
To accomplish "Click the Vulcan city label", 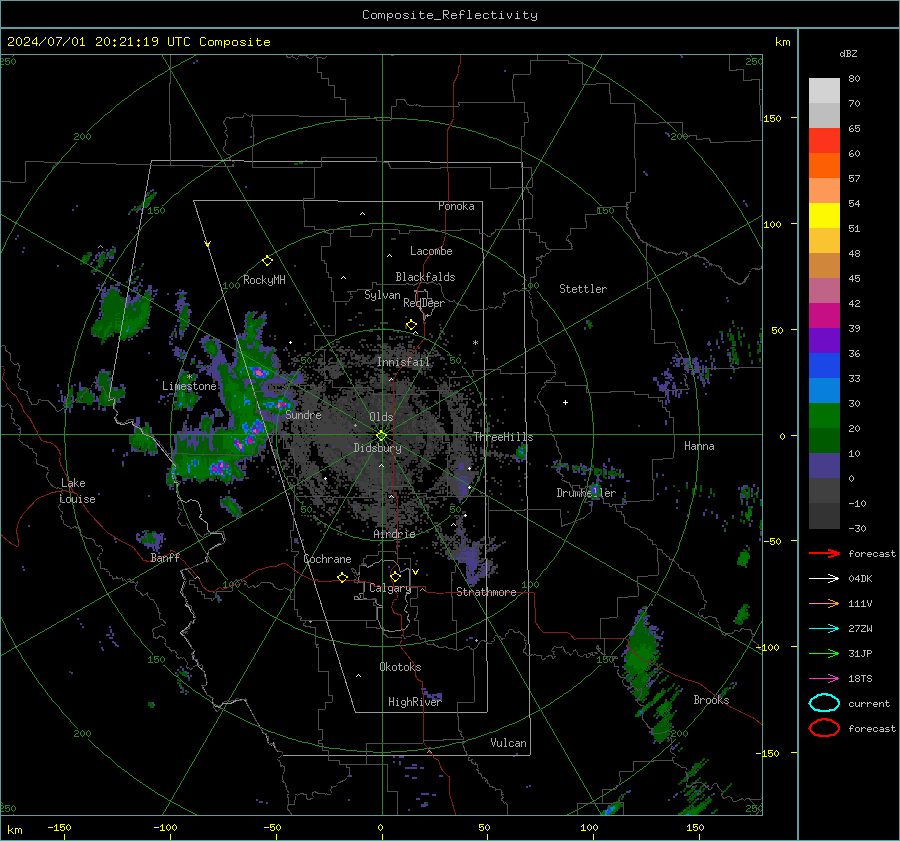I will point(508,743).
